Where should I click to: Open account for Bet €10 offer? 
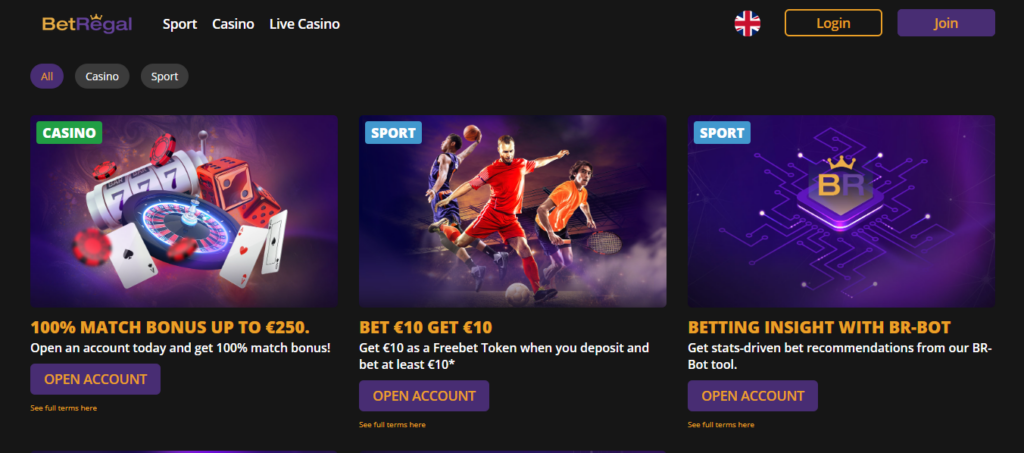coord(424,396)
